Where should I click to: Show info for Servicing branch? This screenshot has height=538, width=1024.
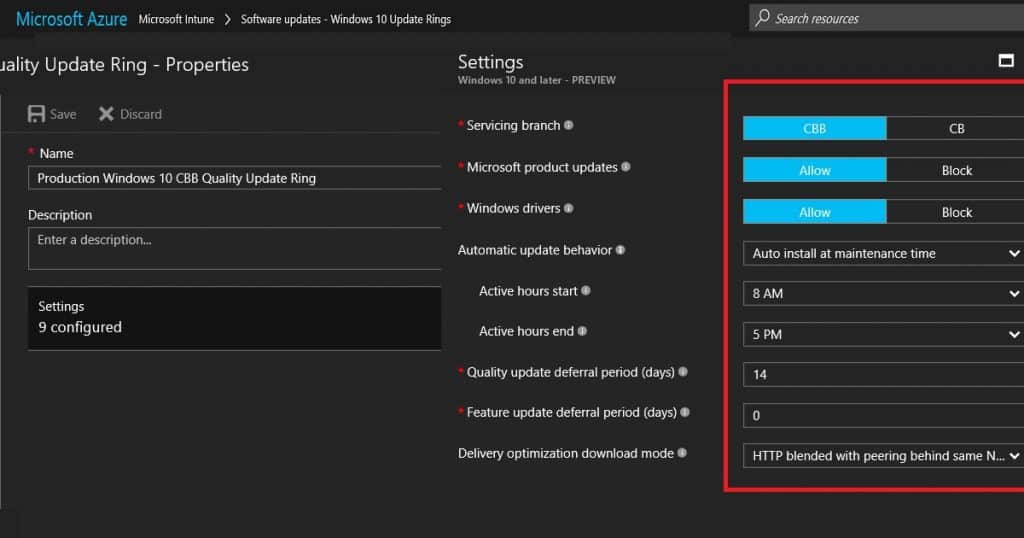pos(568,125)
